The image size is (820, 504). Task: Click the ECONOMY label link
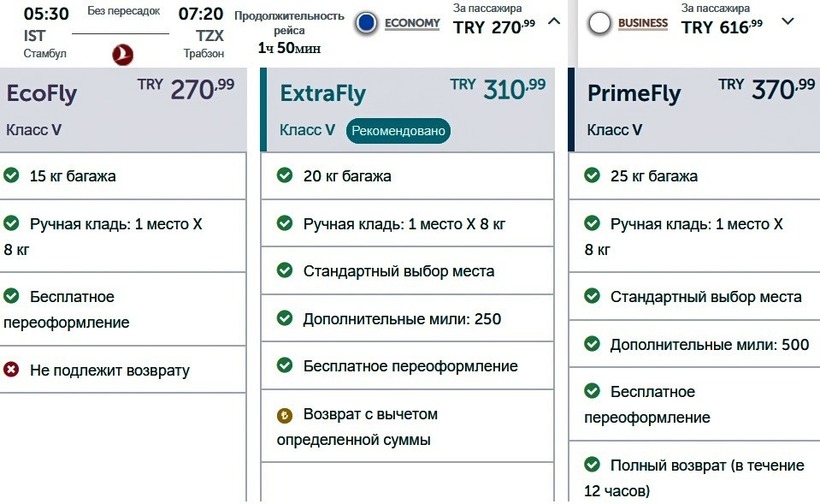tap(412, 23)
